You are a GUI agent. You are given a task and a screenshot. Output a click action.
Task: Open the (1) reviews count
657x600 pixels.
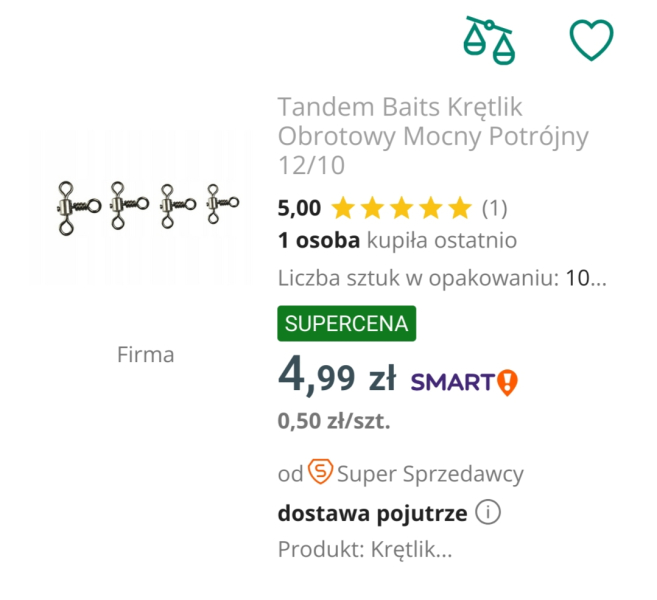pyautogui.click(x=494, y=209)
